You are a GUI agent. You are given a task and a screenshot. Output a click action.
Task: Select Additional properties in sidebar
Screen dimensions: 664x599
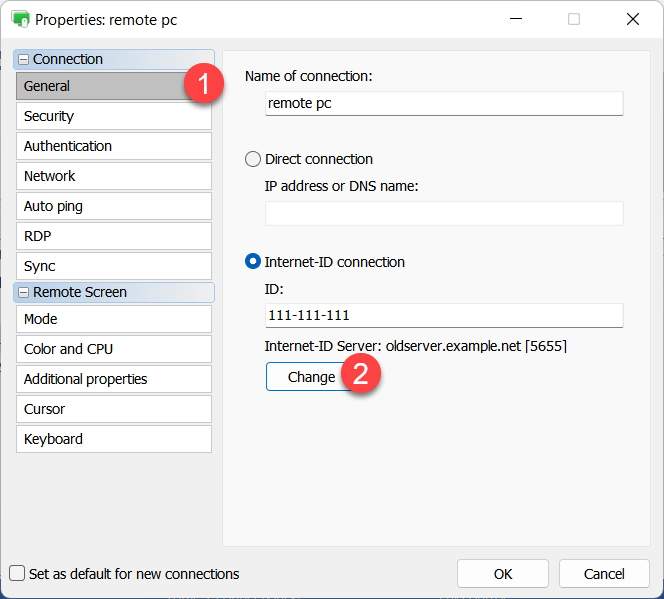click(113, 379)
